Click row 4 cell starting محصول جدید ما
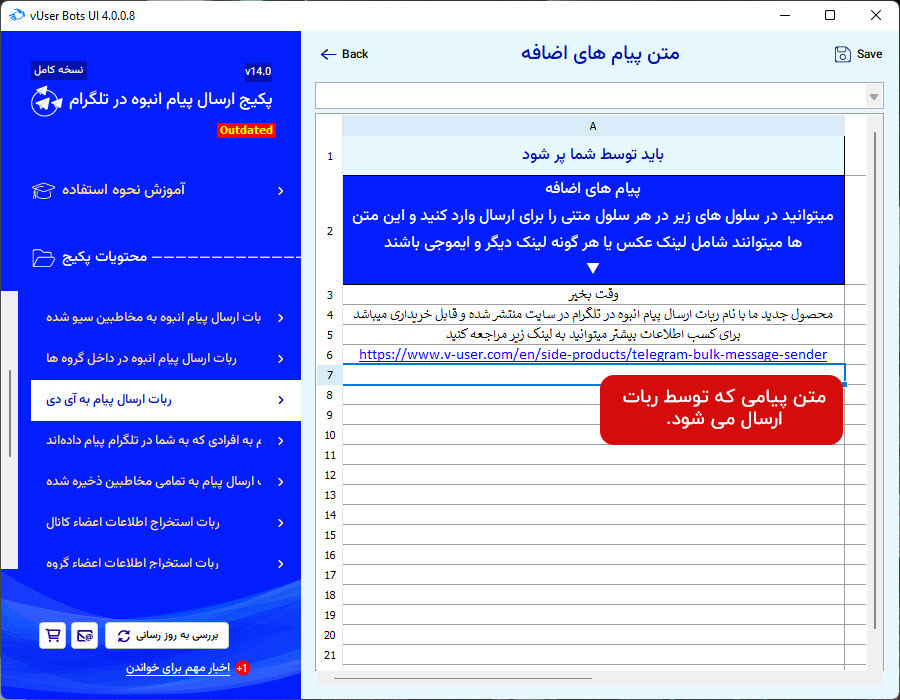This screenshot has height=700, width=900. tap(593, 314)
